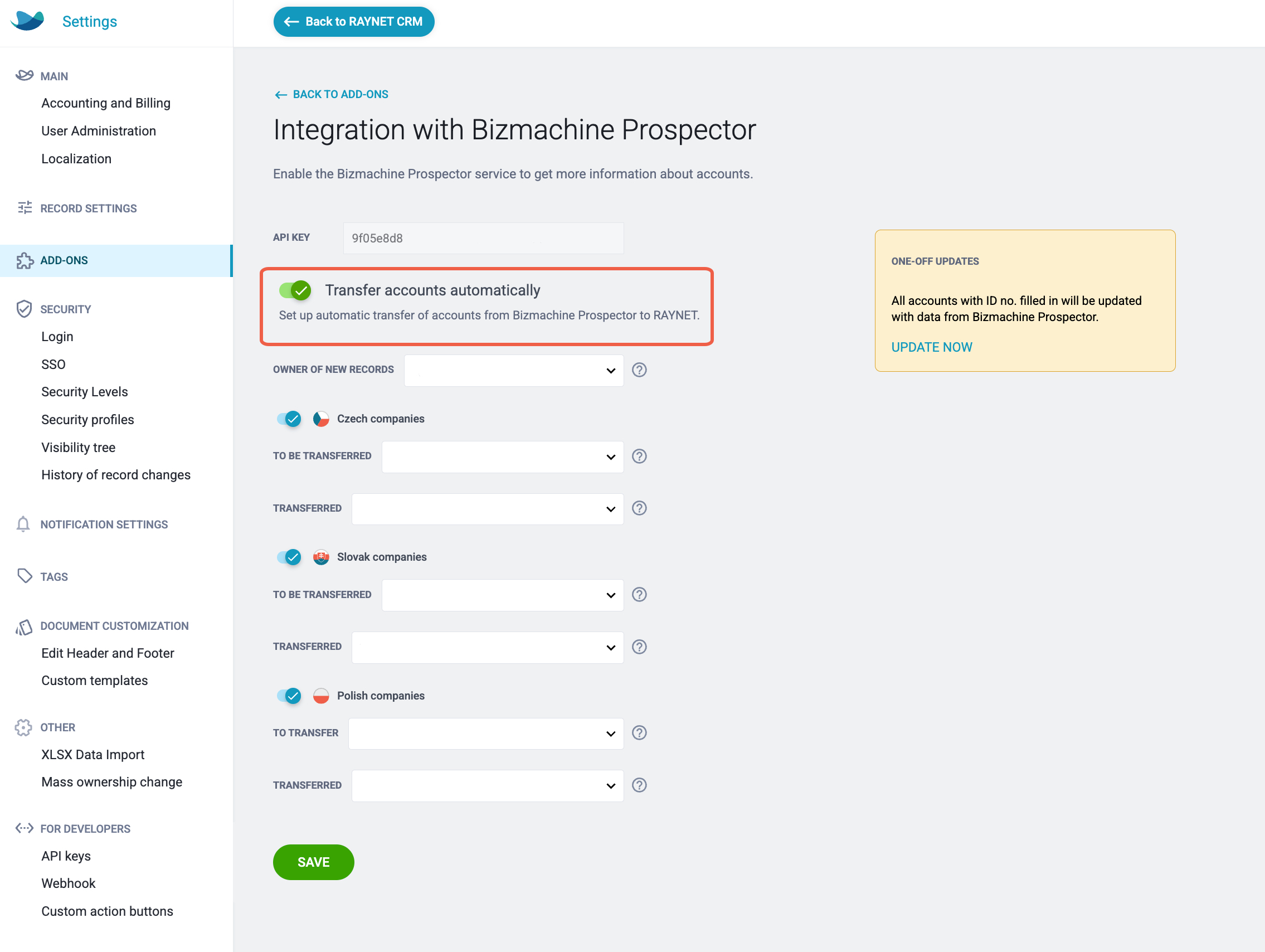Open XLSX Data Import

93,755
